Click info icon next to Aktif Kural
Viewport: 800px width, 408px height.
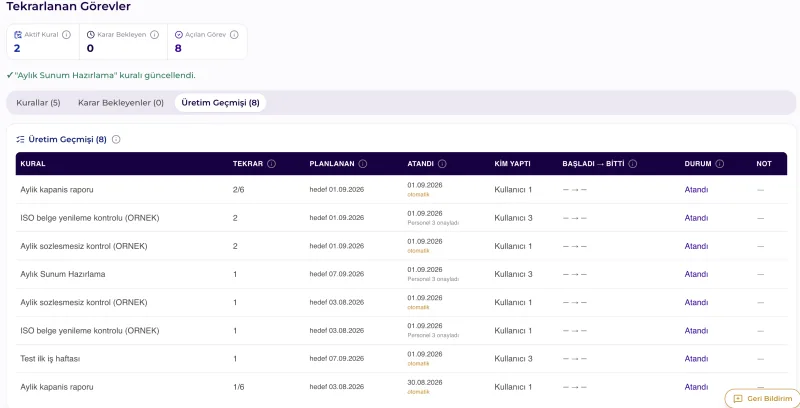pos(66,35)
